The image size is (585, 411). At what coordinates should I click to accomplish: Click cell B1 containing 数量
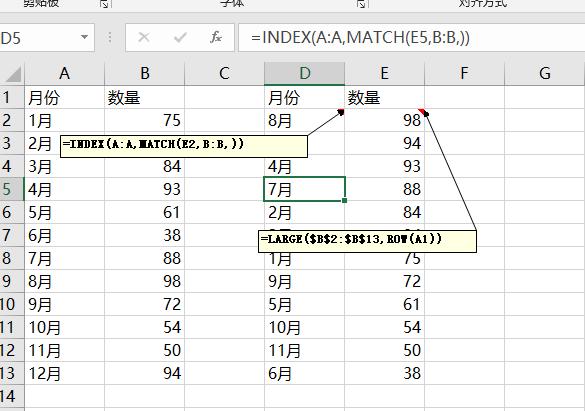pos(145,97)
